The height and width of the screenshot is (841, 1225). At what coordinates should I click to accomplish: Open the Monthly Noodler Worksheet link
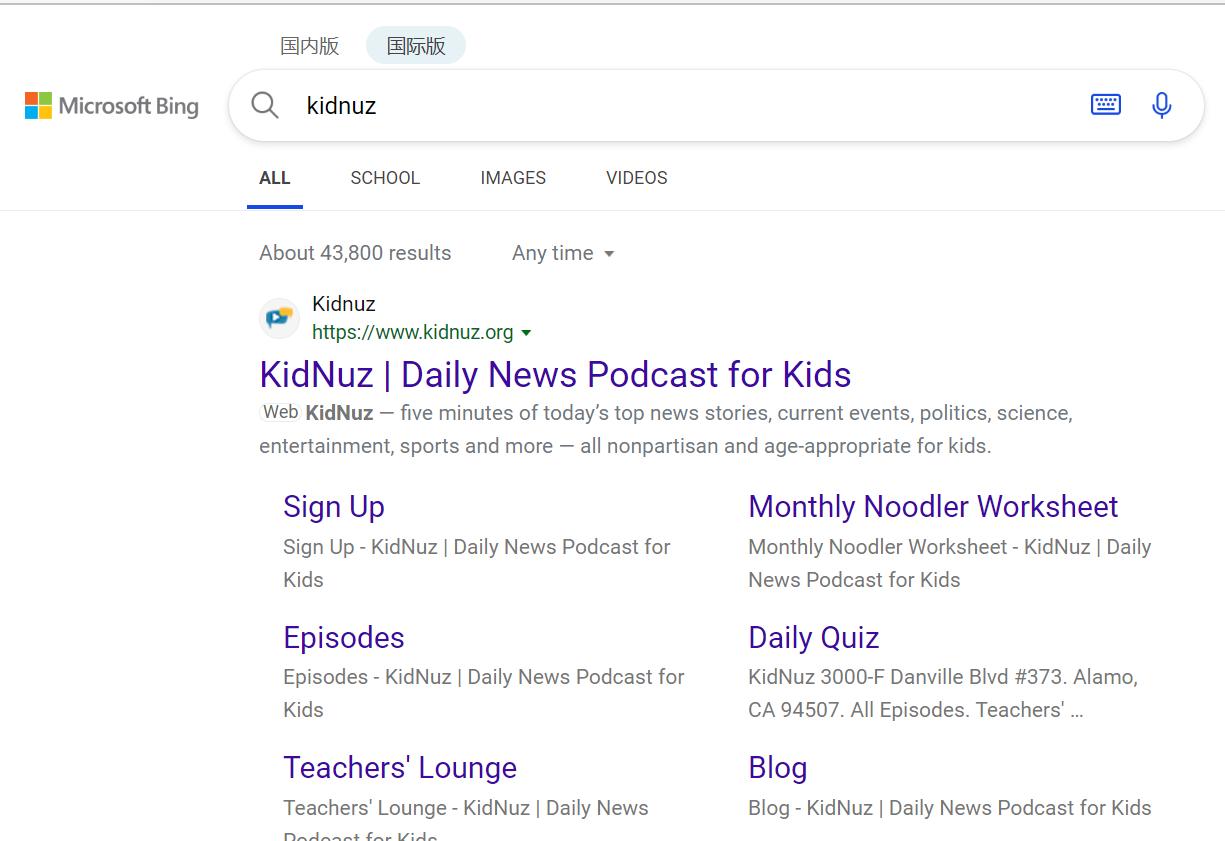point(933,507)
